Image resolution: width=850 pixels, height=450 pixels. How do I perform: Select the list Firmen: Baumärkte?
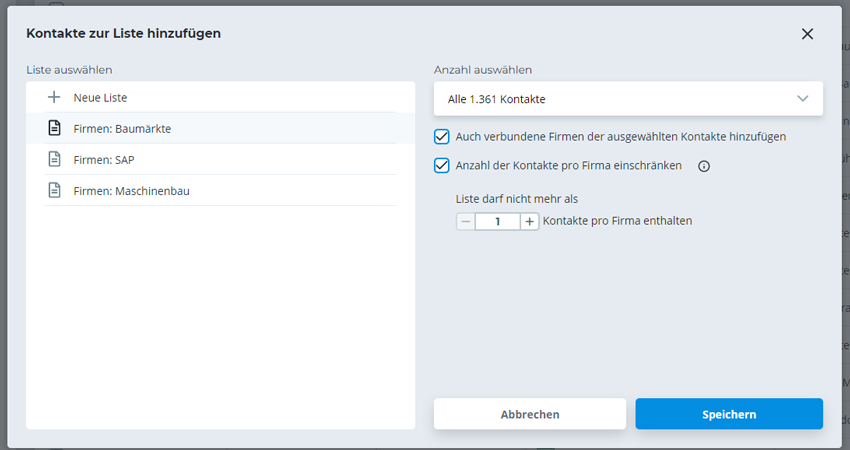221,128
